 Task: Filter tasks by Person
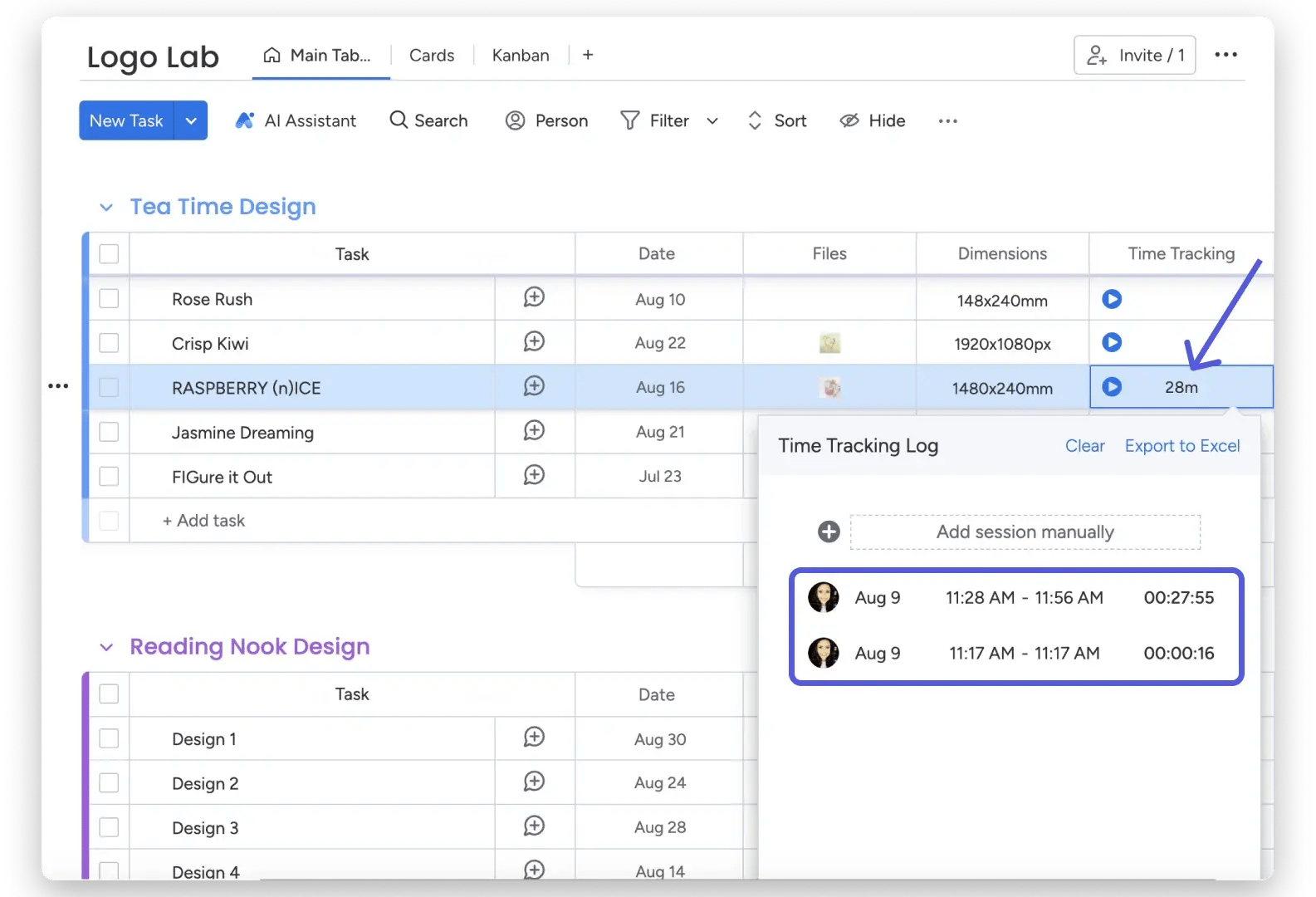coord(546,120)
